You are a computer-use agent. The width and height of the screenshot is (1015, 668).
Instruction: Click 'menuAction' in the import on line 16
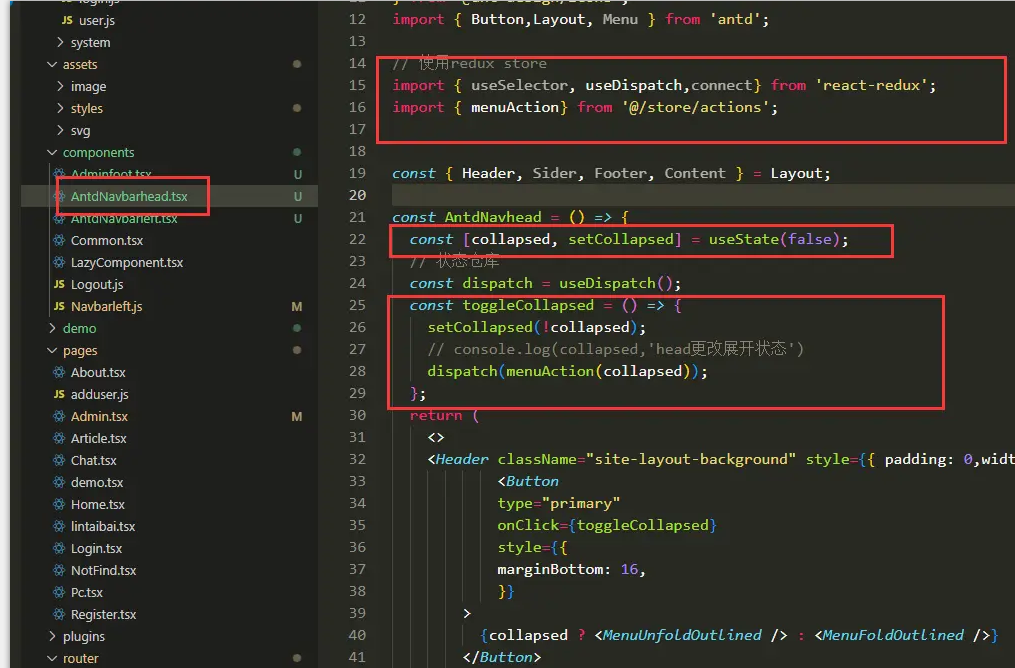click(x=515, y=107)
